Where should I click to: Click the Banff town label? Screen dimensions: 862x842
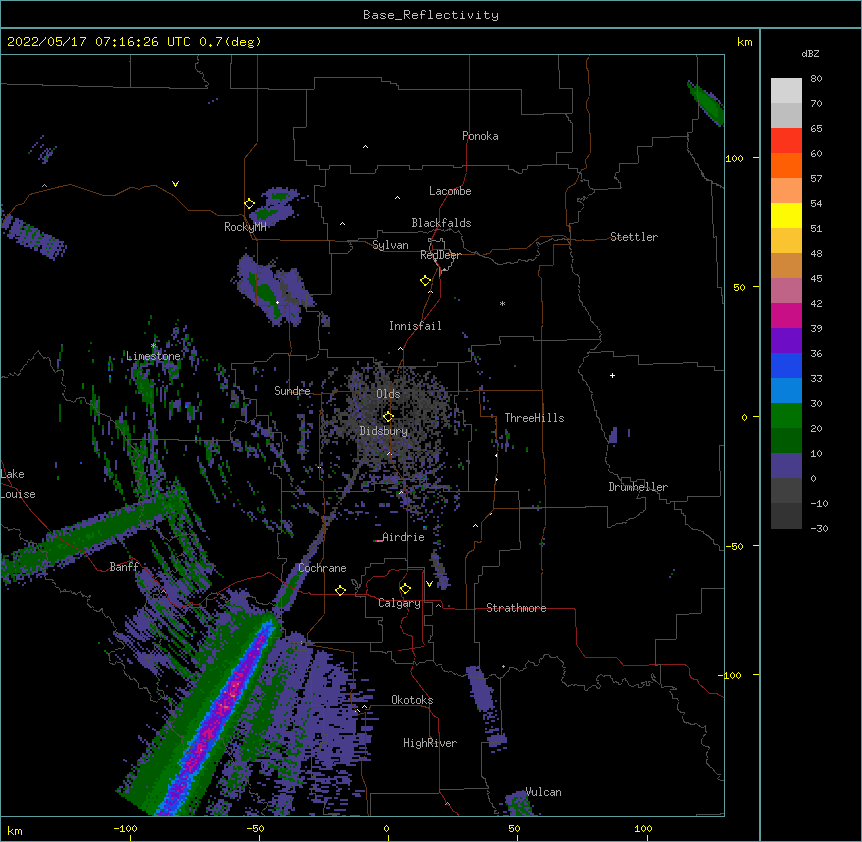[x=124, y=567]
